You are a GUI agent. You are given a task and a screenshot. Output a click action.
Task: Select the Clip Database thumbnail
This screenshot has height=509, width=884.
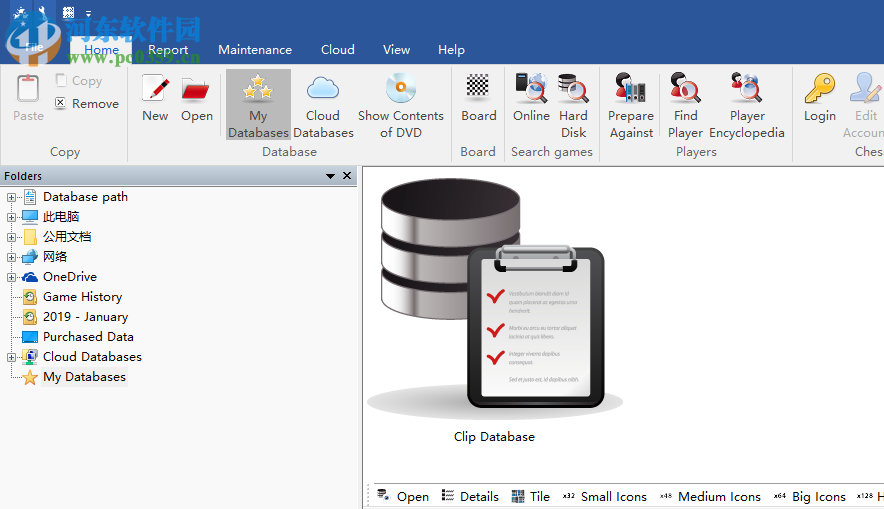(x=494, y=300)
